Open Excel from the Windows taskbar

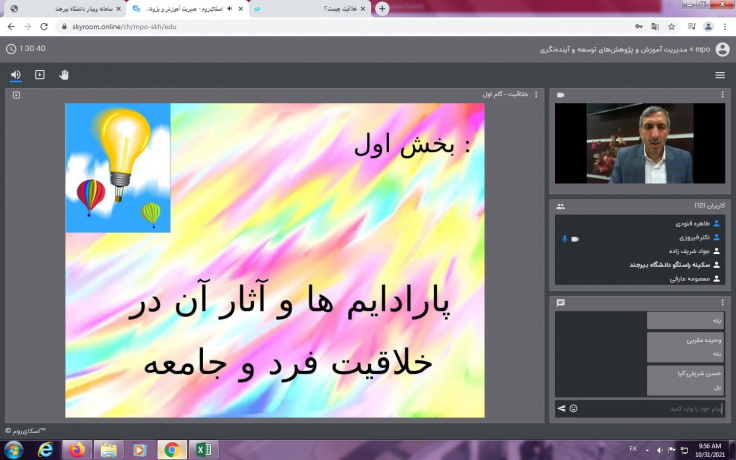click(x=203, y=449)
